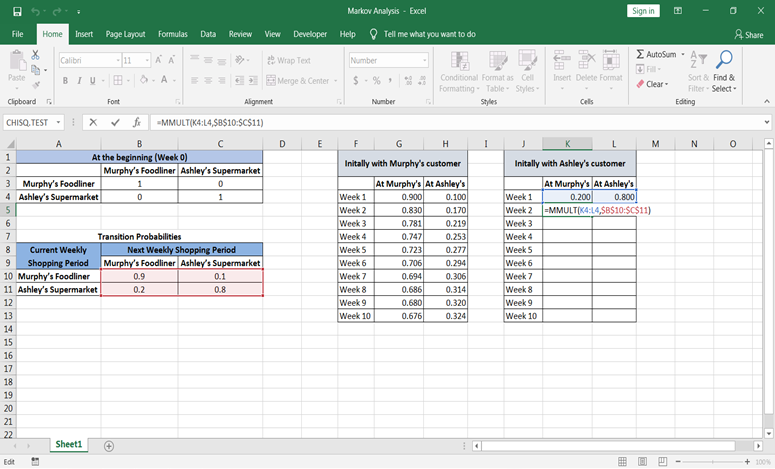Switch to the Formulas tab

pos(172,34)
